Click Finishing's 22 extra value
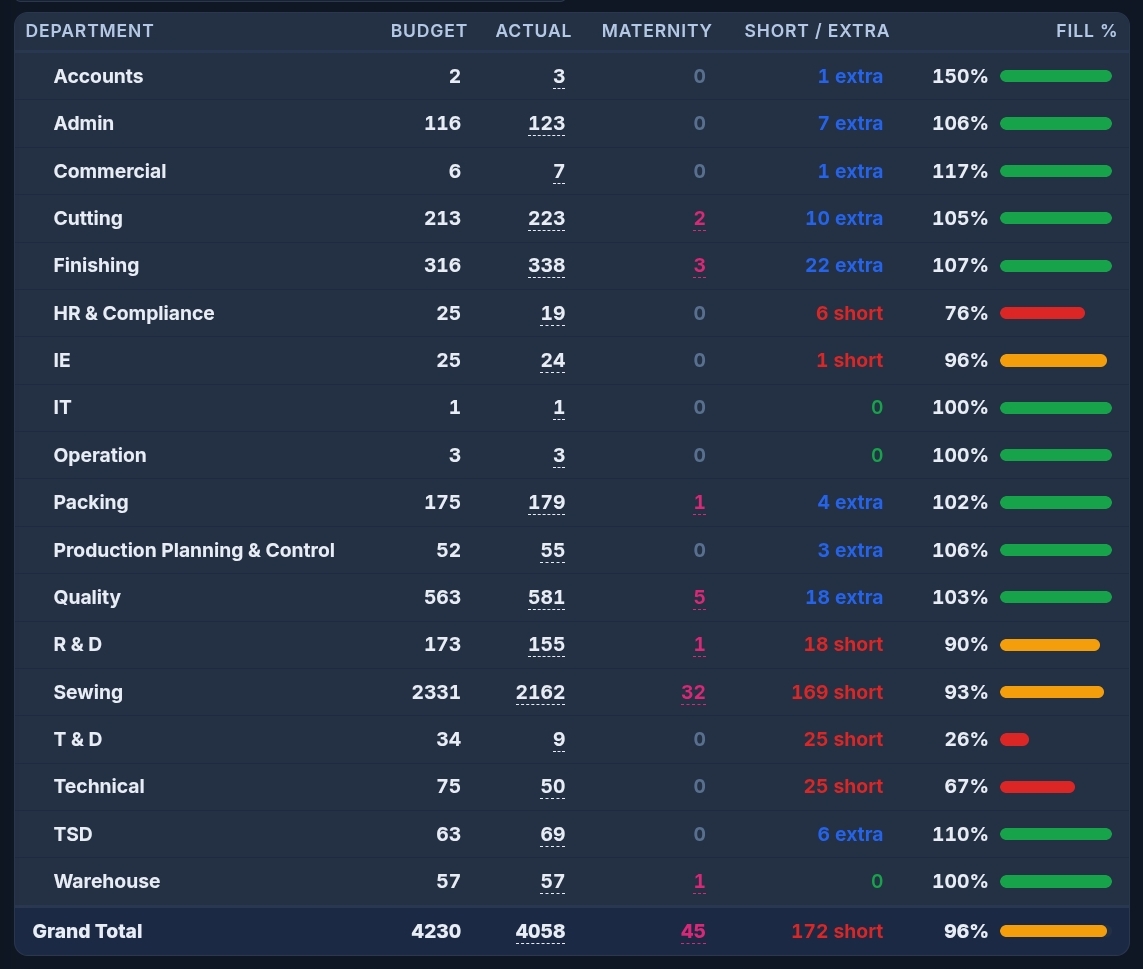Image resolution: width=1143 pixels, height=969 pixels. pos(843,265)
